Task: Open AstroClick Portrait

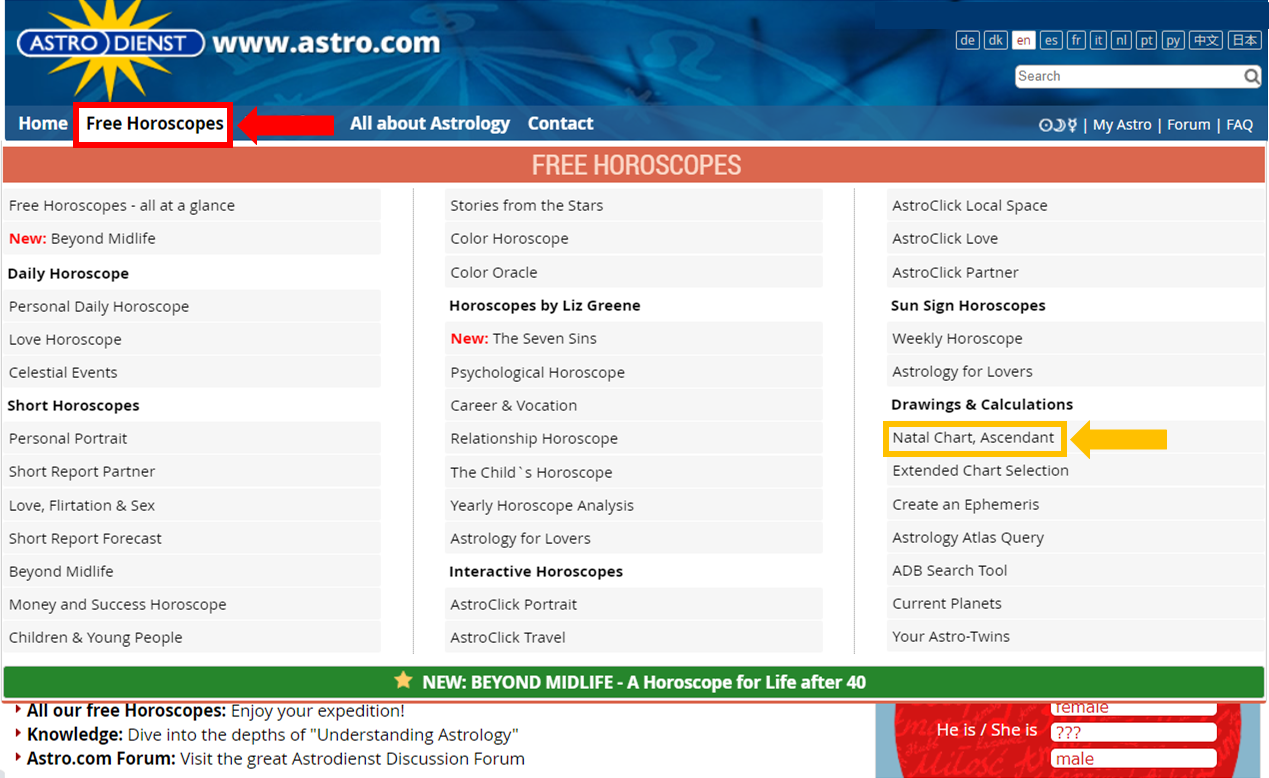Action: (634, 604)
